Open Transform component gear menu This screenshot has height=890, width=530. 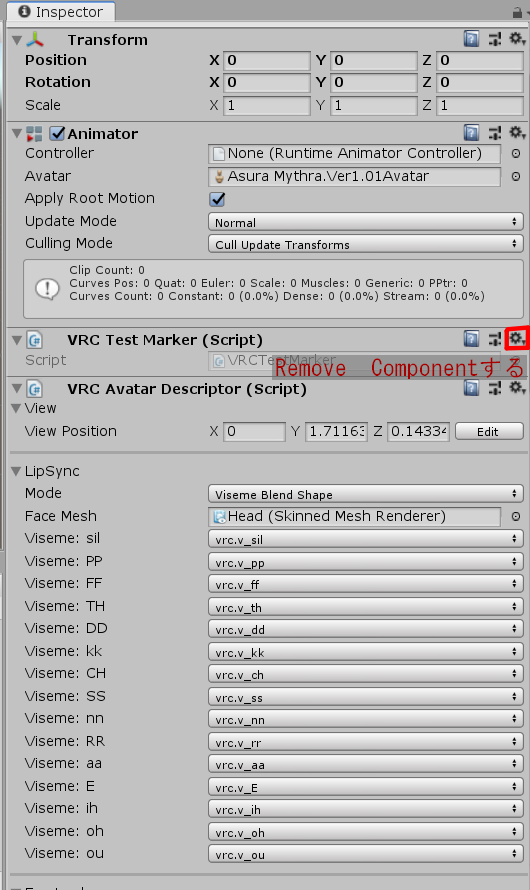tap(517, 39)
